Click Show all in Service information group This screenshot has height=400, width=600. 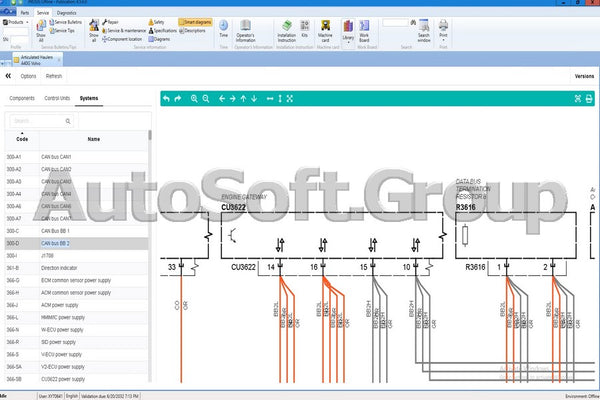[x=94, y=31]
